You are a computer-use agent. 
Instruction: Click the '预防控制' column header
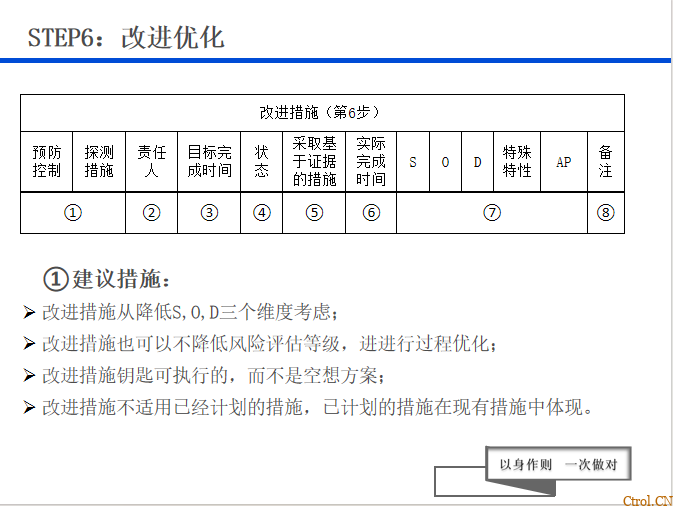click(46, 161)
